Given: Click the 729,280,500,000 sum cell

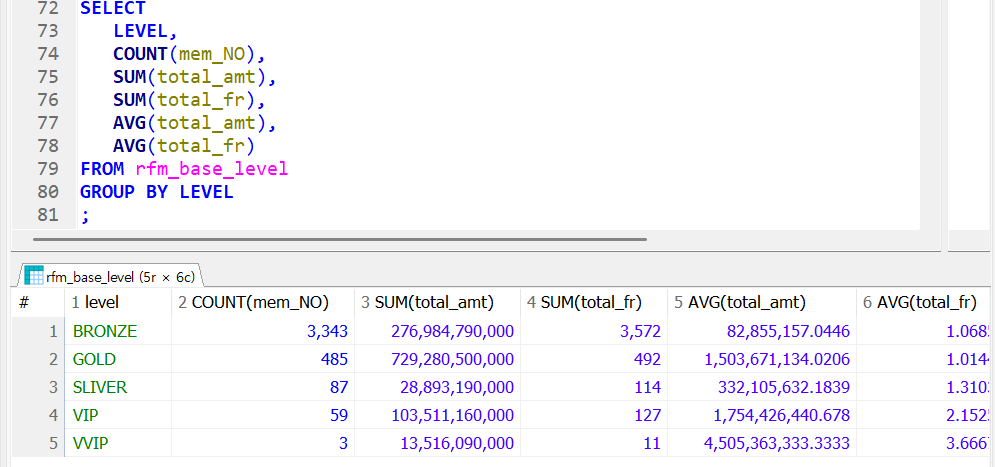Looking at the screenshot, I should pyautogui.click(x=437, y=359).
